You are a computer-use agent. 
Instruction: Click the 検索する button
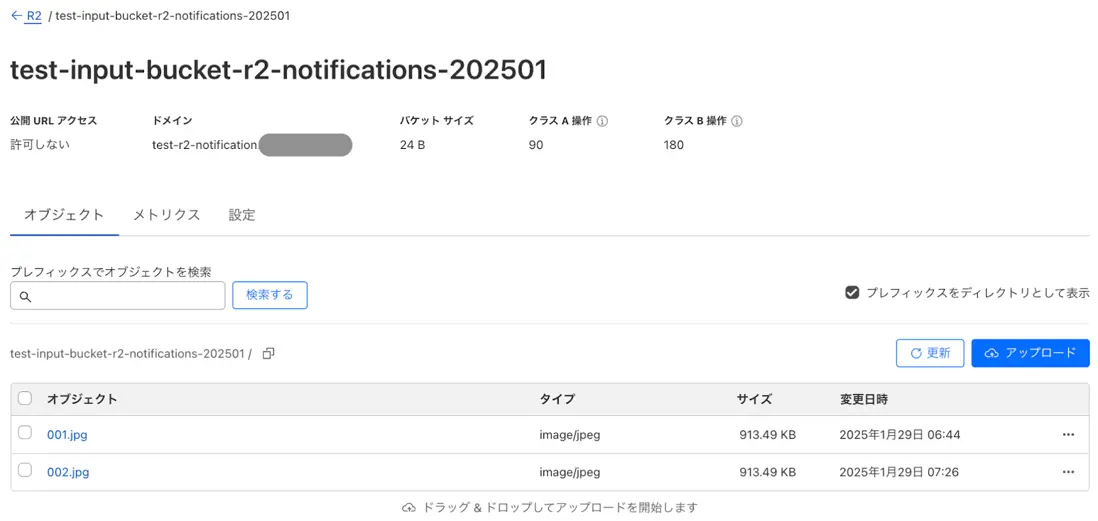[270, 296]
